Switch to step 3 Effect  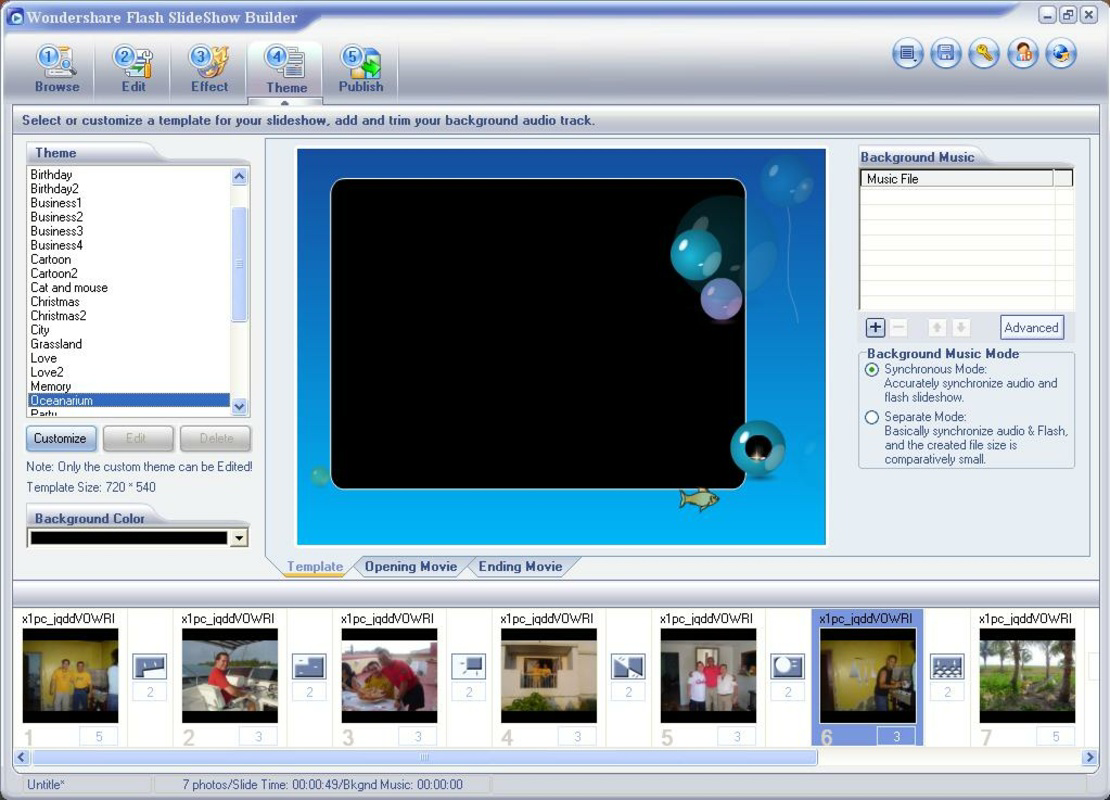(210, 69)
